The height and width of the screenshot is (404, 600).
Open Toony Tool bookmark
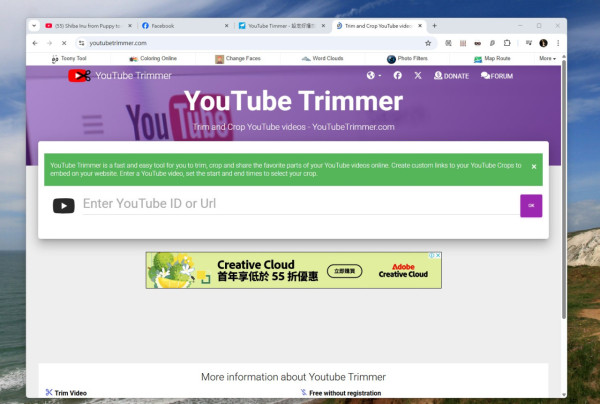click(x=69, y=59)
